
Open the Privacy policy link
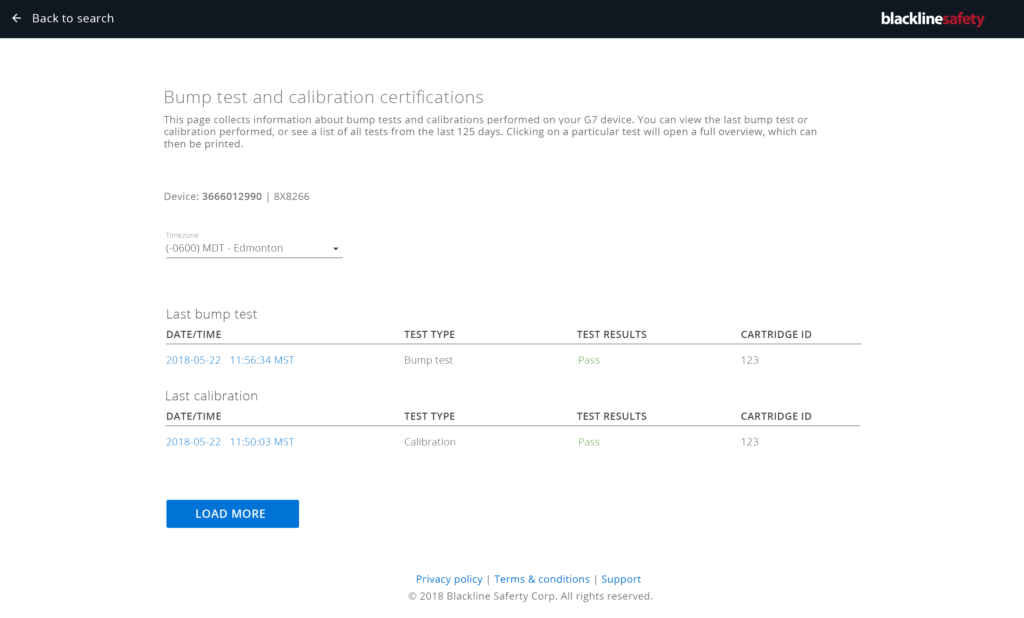[x=449, y=579]
